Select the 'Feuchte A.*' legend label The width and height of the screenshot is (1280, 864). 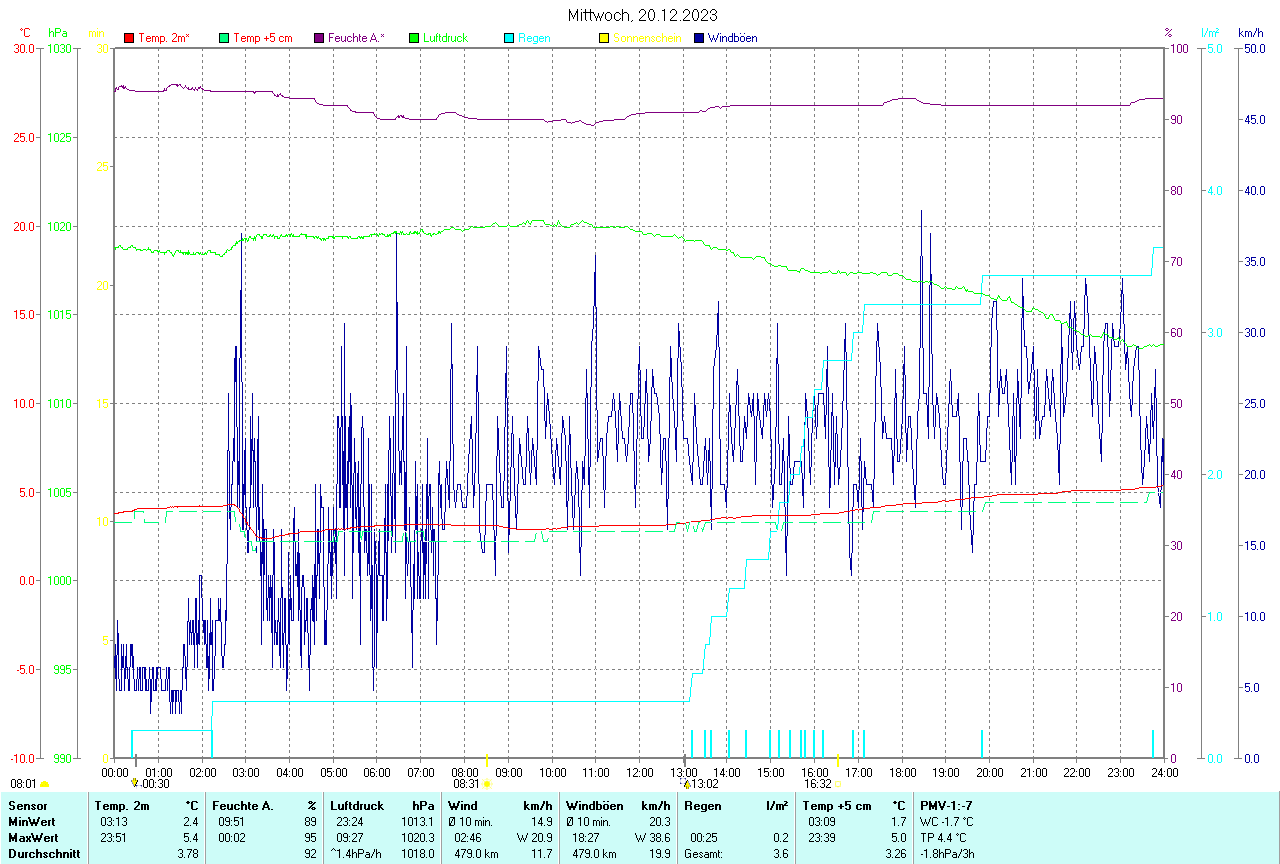357,38
